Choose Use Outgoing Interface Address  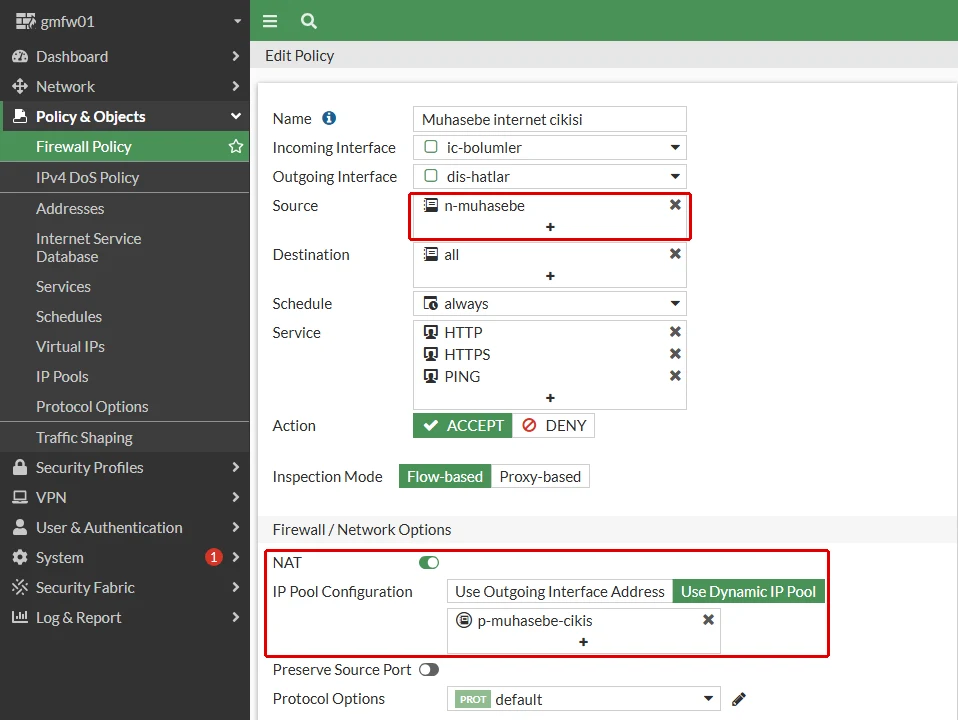point(560,592)
